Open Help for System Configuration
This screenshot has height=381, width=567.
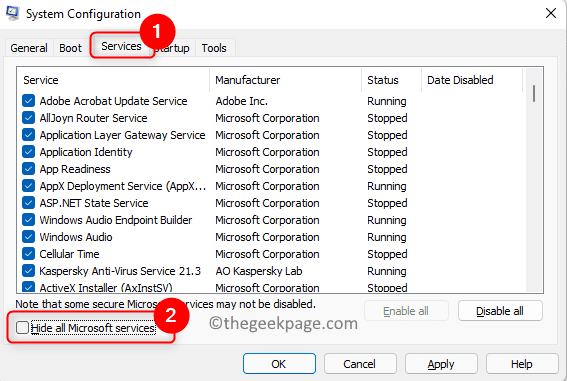[522, 364]
